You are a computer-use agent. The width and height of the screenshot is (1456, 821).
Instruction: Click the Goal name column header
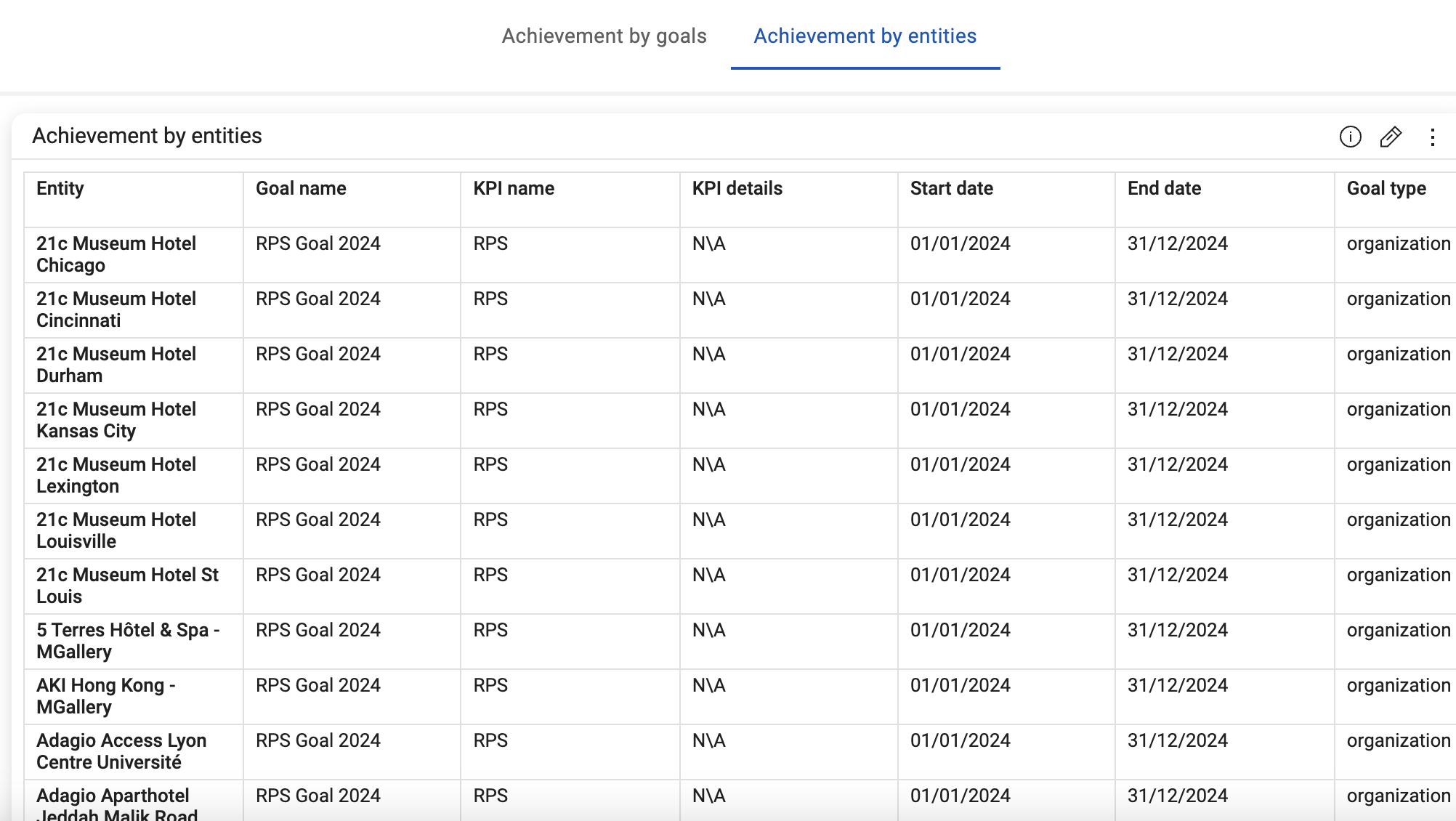pos(301,188)
